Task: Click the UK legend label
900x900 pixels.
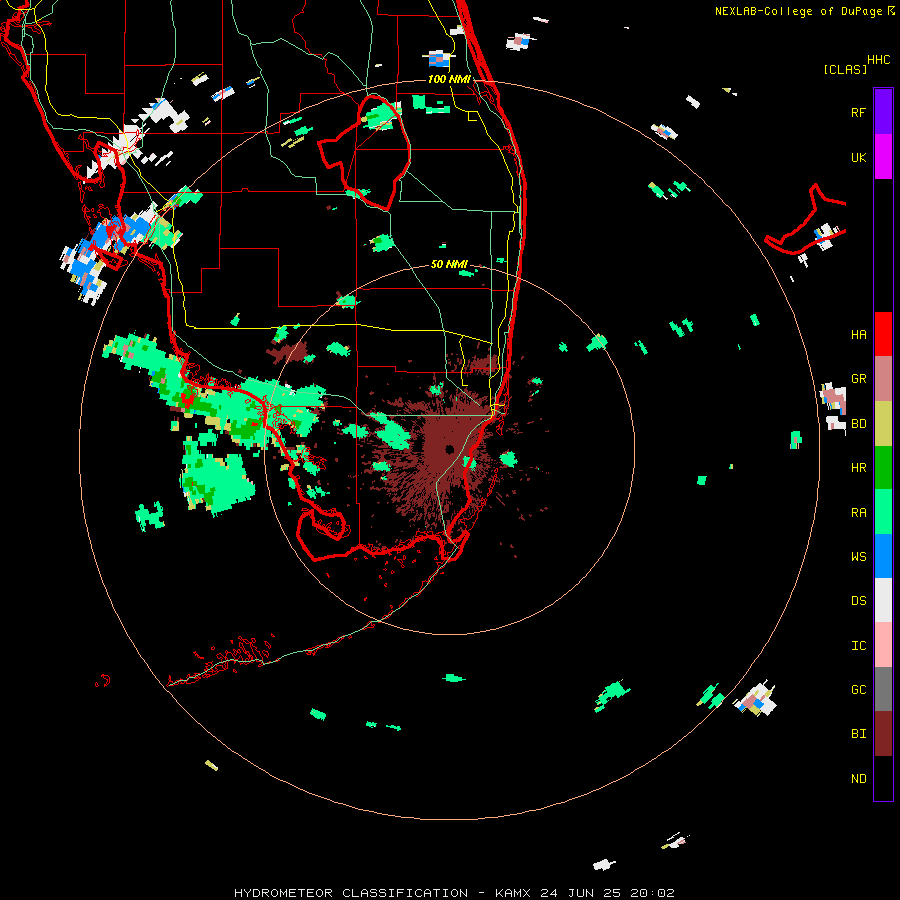Action: click(x=858, y=157)
